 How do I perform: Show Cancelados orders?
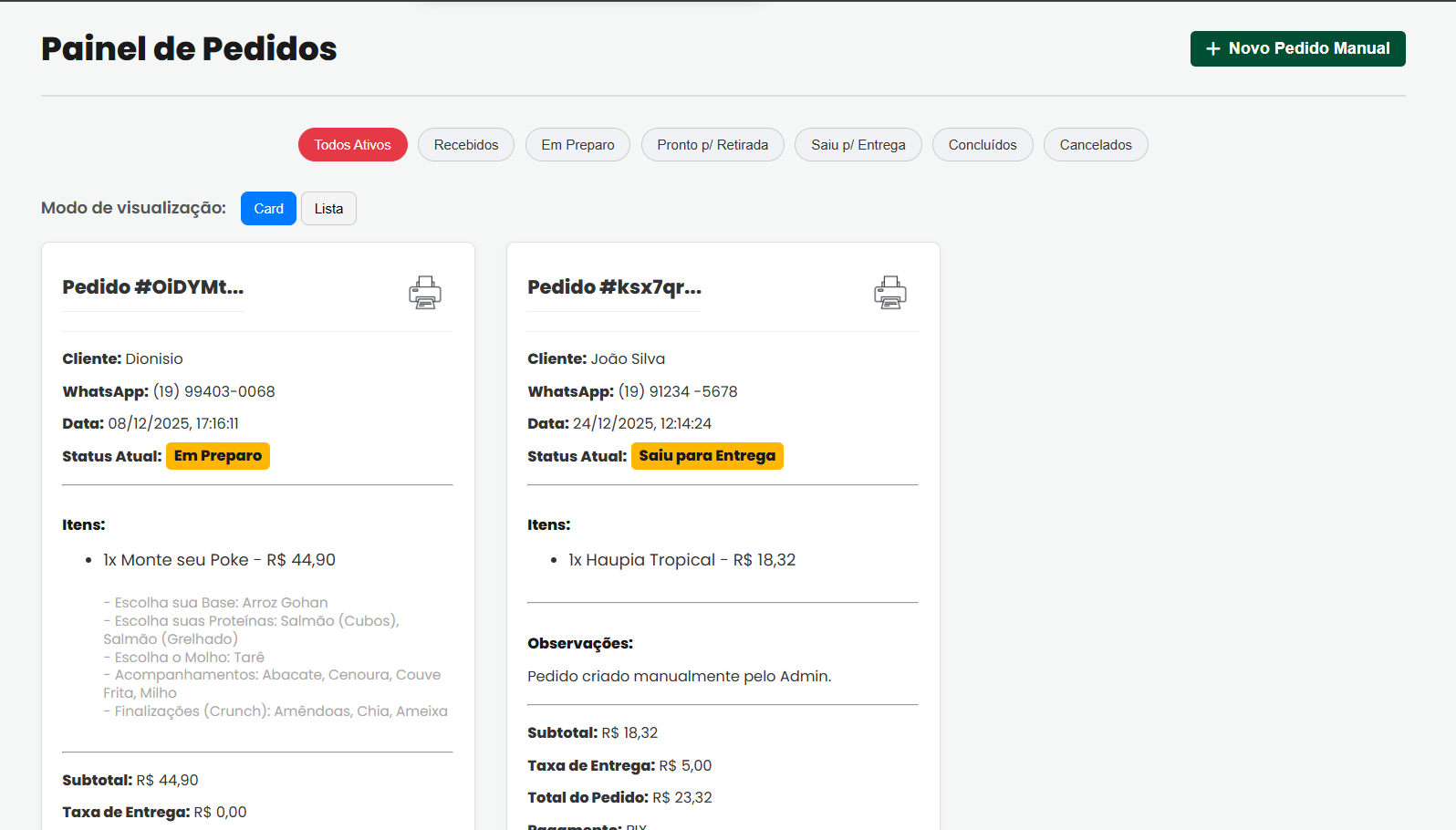coord(1095,145)
